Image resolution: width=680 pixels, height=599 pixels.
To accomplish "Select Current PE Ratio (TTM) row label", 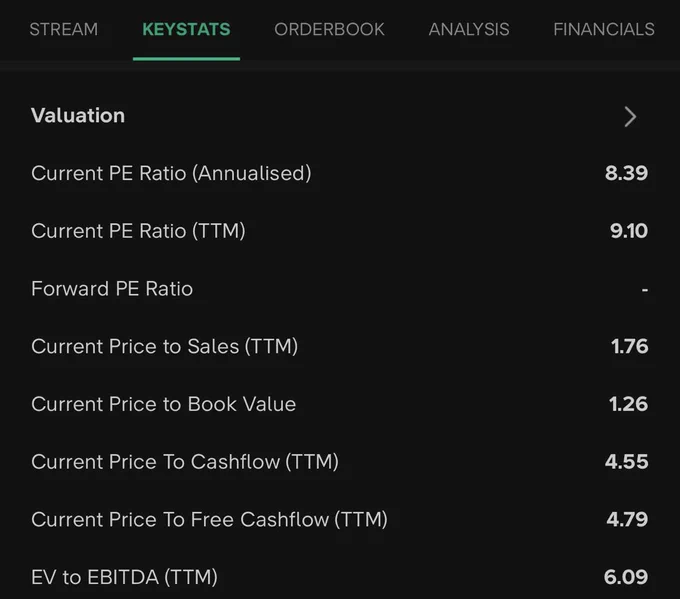I will coord(138,231).
